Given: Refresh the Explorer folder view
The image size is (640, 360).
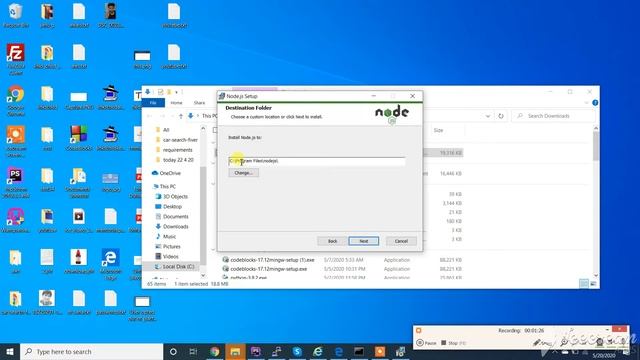Looking at the screenshot, I should pyautogui.click(x=501, y=116).
